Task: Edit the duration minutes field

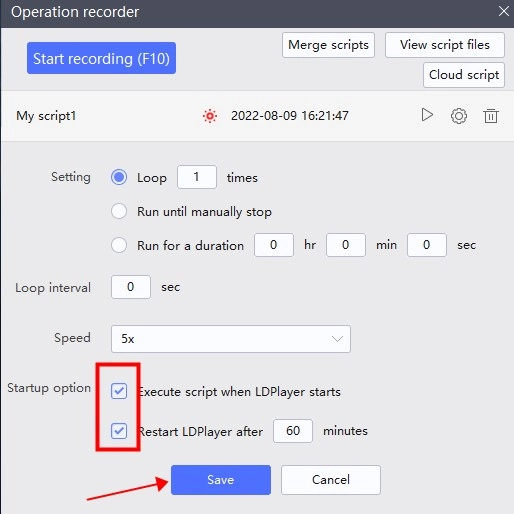Action: (346, 245)
